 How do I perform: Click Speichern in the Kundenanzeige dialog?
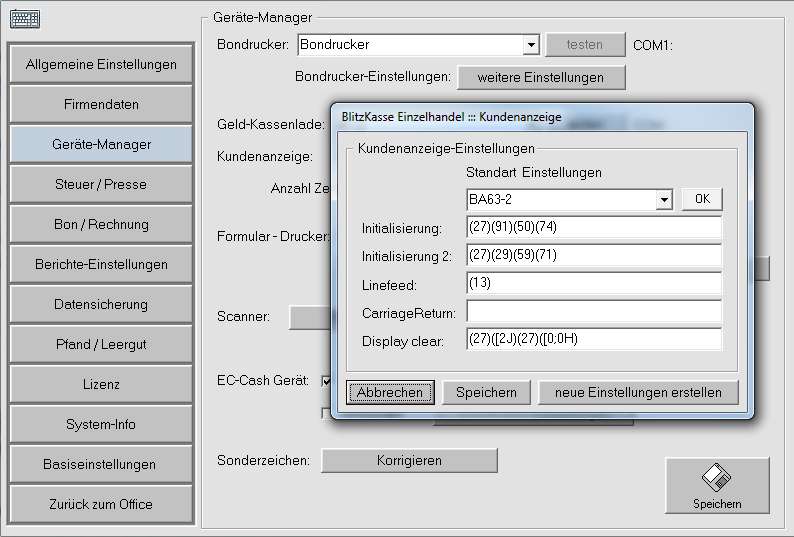[x=487, y=393]
